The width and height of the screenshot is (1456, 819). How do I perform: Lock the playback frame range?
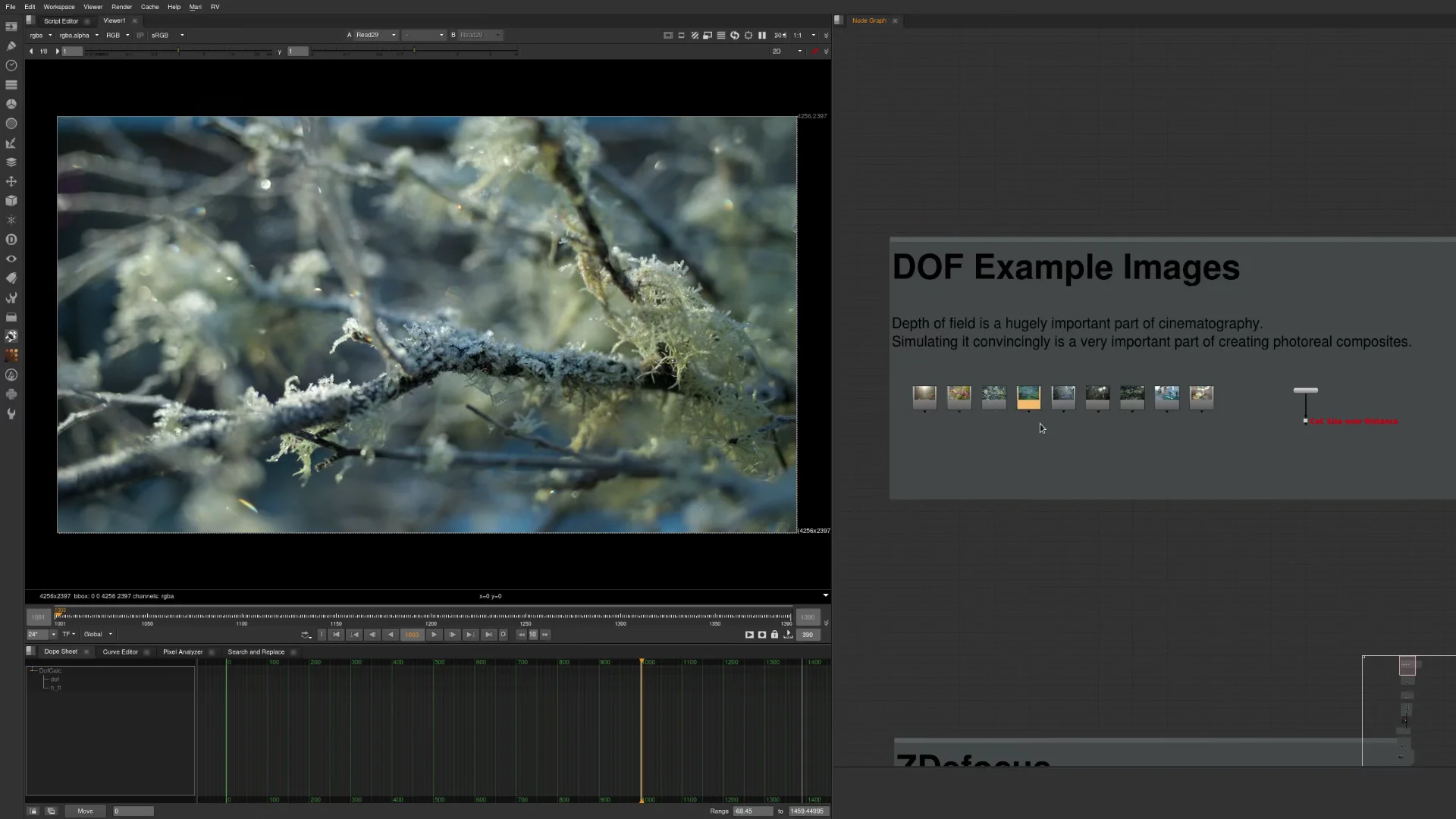pos(774,635)
